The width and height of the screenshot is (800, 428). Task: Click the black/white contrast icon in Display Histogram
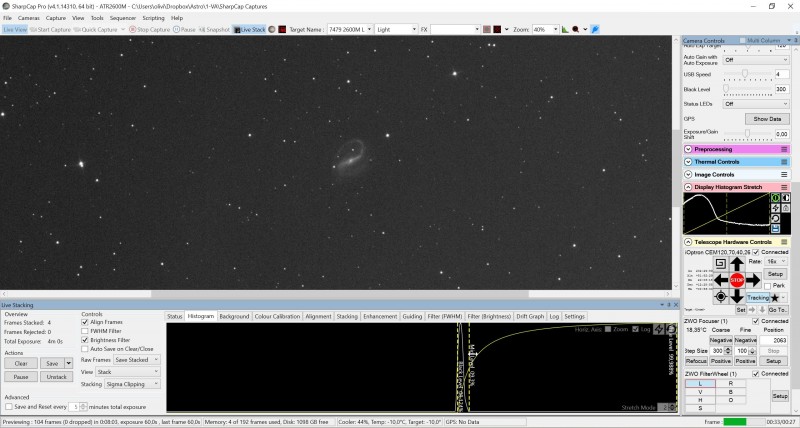[786, 198]
